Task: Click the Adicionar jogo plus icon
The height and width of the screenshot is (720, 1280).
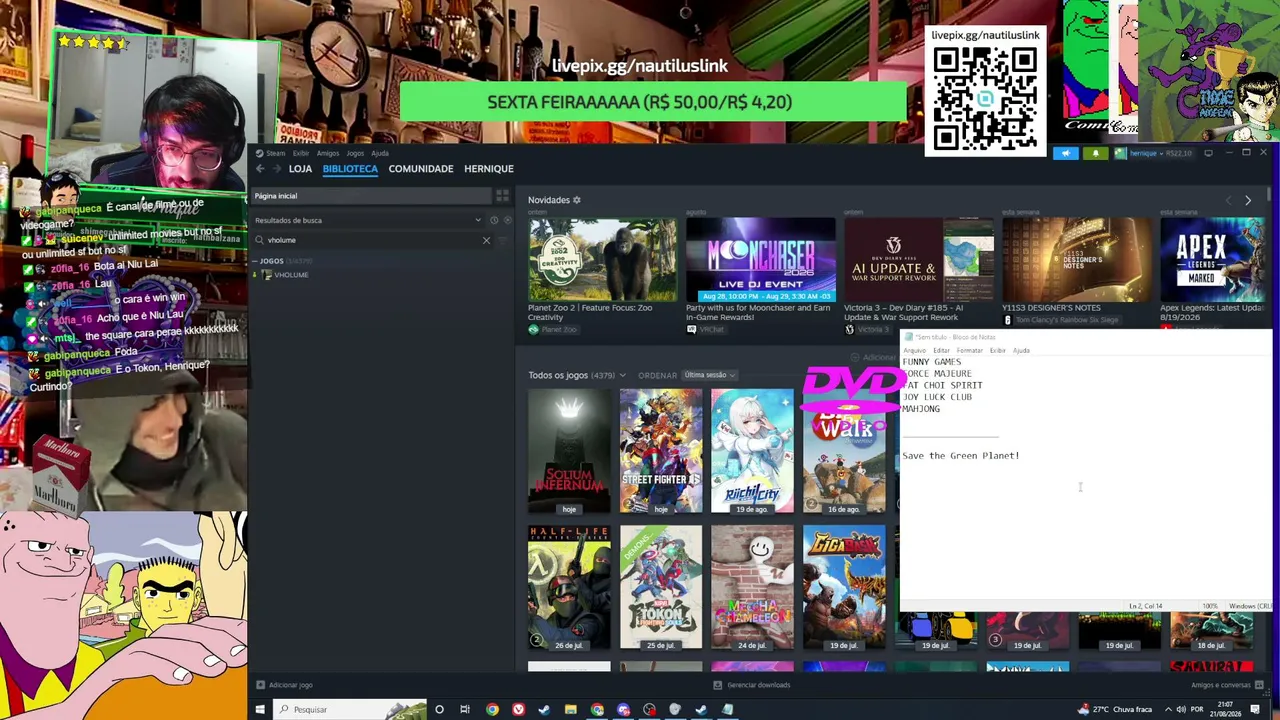Action: (x=260, y=685)
